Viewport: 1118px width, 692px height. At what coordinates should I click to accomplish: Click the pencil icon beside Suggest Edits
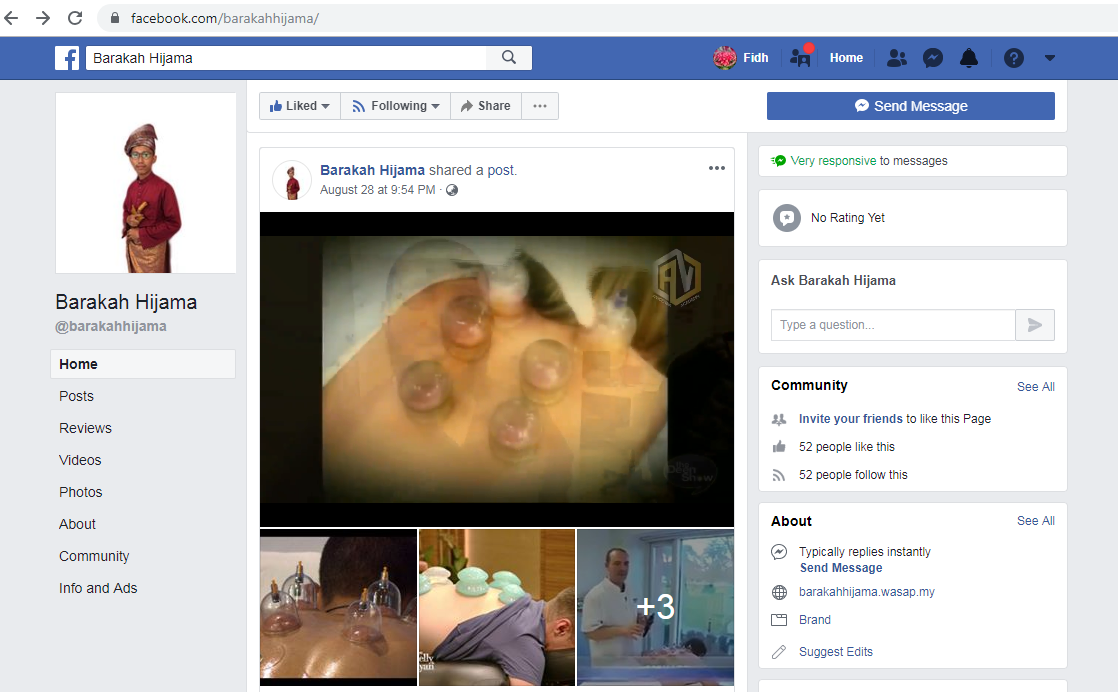coord(779,651)
